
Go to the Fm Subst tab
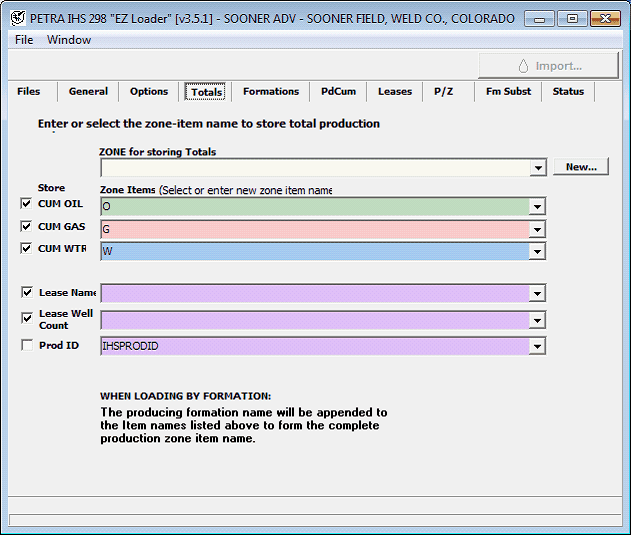point(508,92)
